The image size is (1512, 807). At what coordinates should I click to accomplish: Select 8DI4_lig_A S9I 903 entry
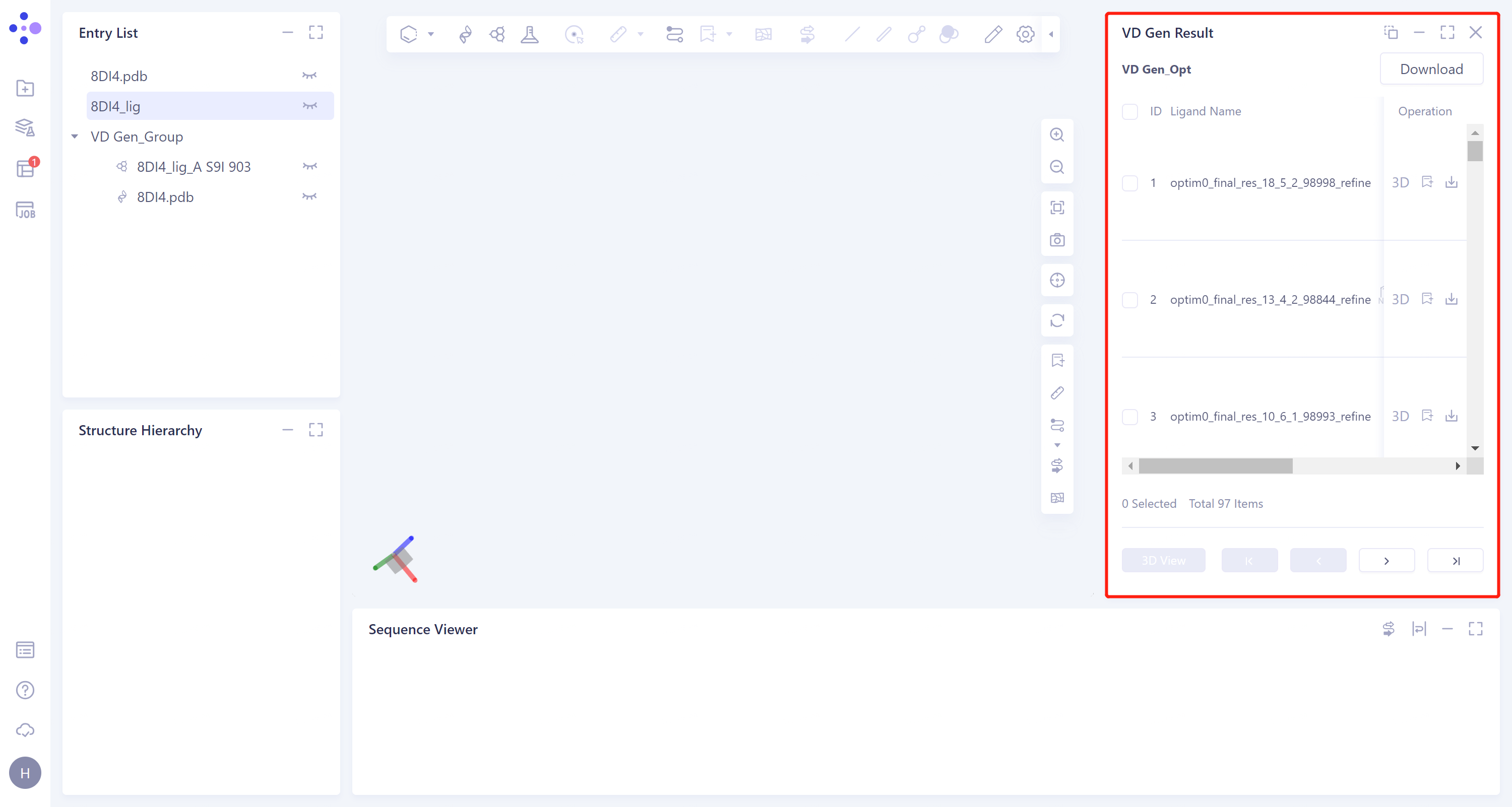pos(194,167)
